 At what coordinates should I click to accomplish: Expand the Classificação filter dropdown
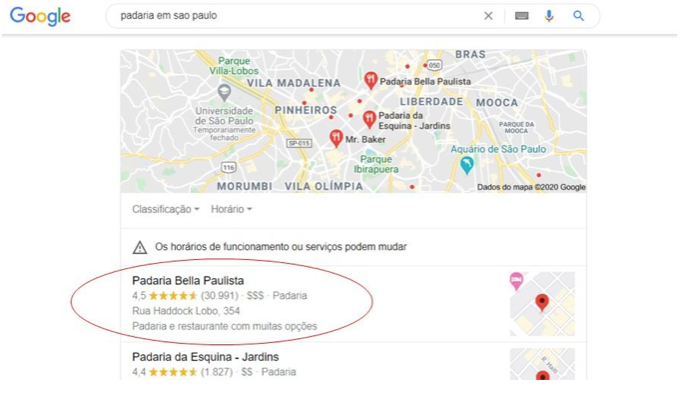[166, 209]
